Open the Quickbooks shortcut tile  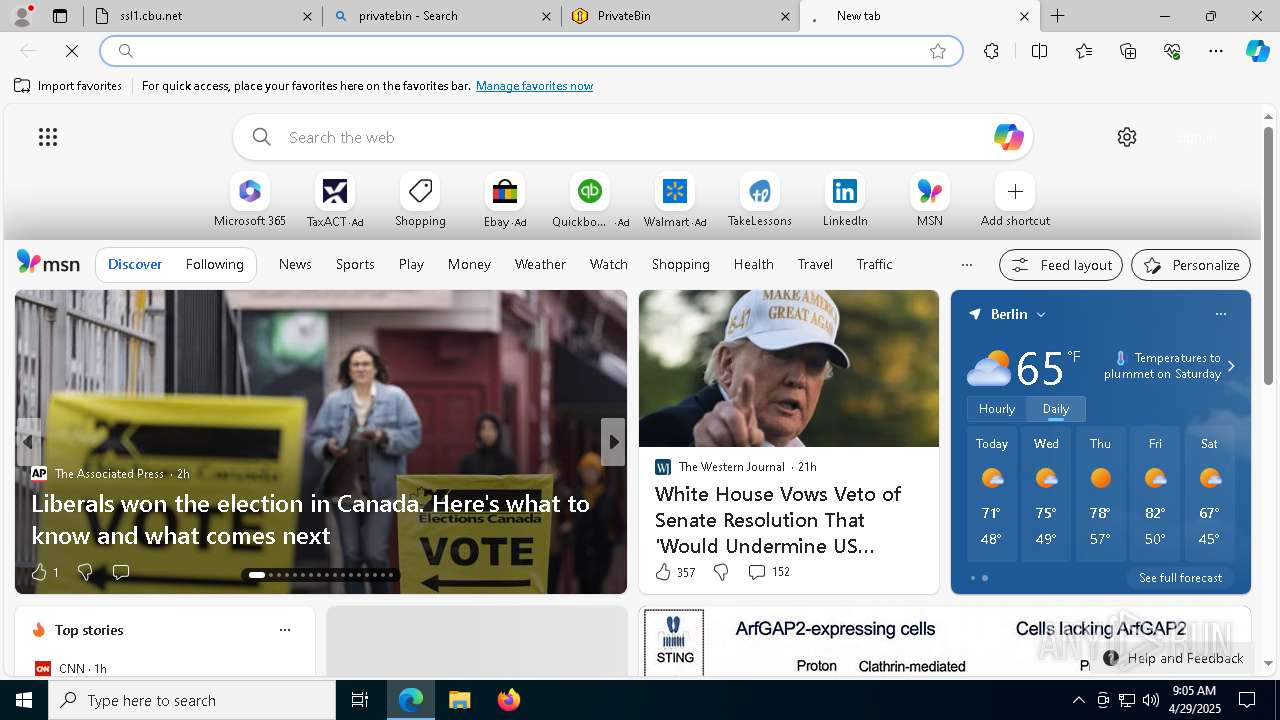(x=590, y=200)
